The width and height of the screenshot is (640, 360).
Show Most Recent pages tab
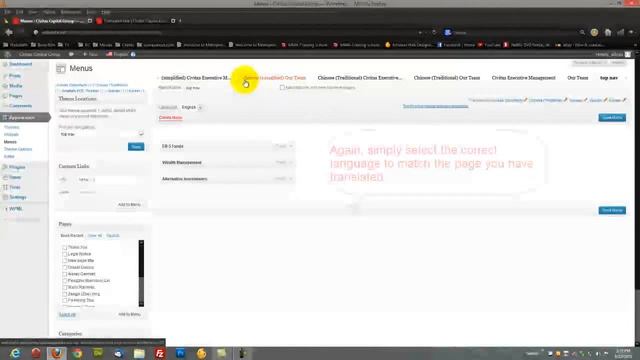pyautogui.click(x=72, y=236)
